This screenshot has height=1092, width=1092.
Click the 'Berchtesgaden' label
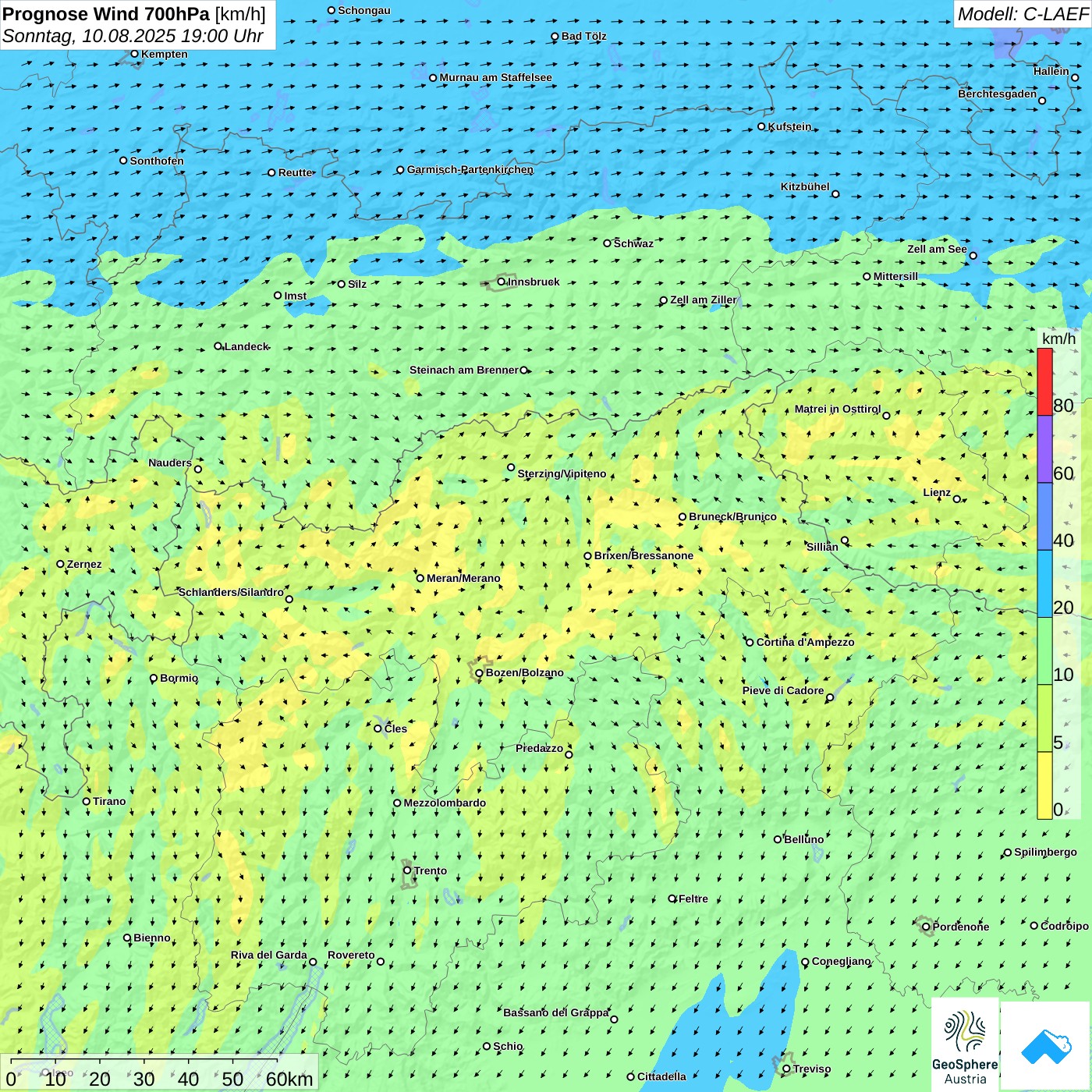pyautogui.click(x=998, y=94)
